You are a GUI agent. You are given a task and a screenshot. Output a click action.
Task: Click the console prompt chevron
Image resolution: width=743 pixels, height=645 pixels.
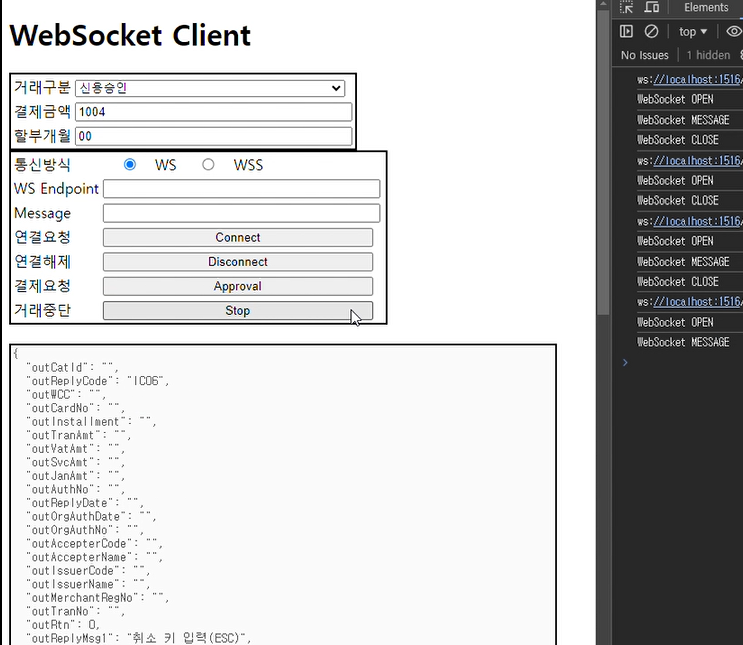[625, 362]
